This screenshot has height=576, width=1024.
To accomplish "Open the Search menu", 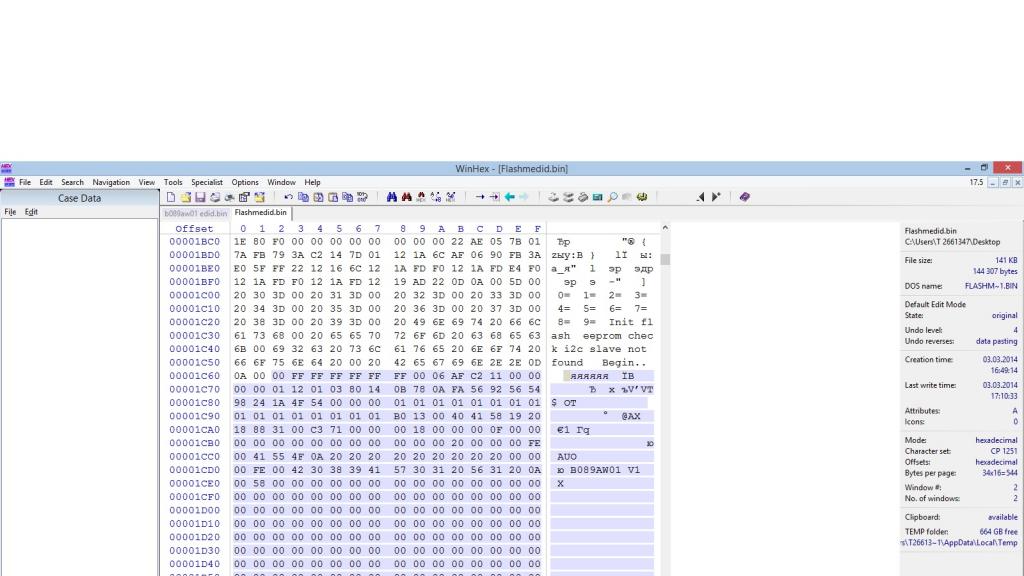I will point(72,182).
